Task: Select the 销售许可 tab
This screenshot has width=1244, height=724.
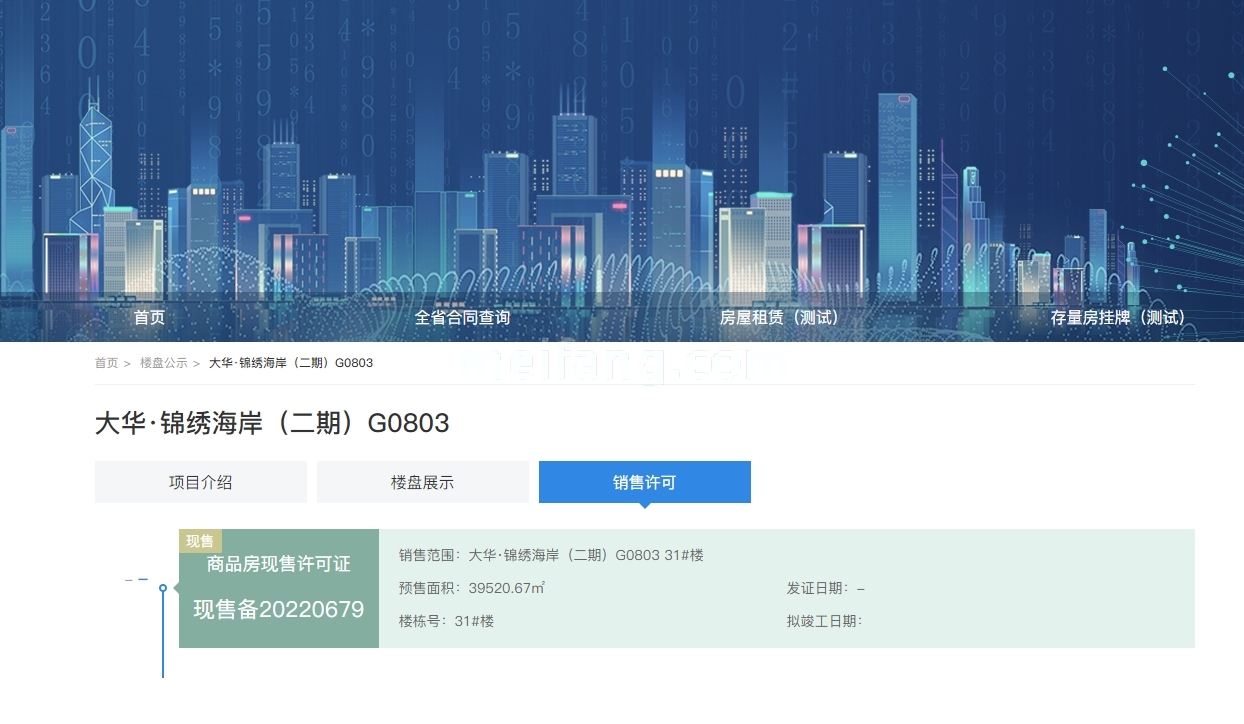Action: pyautogui.click(x=644, y=482)
